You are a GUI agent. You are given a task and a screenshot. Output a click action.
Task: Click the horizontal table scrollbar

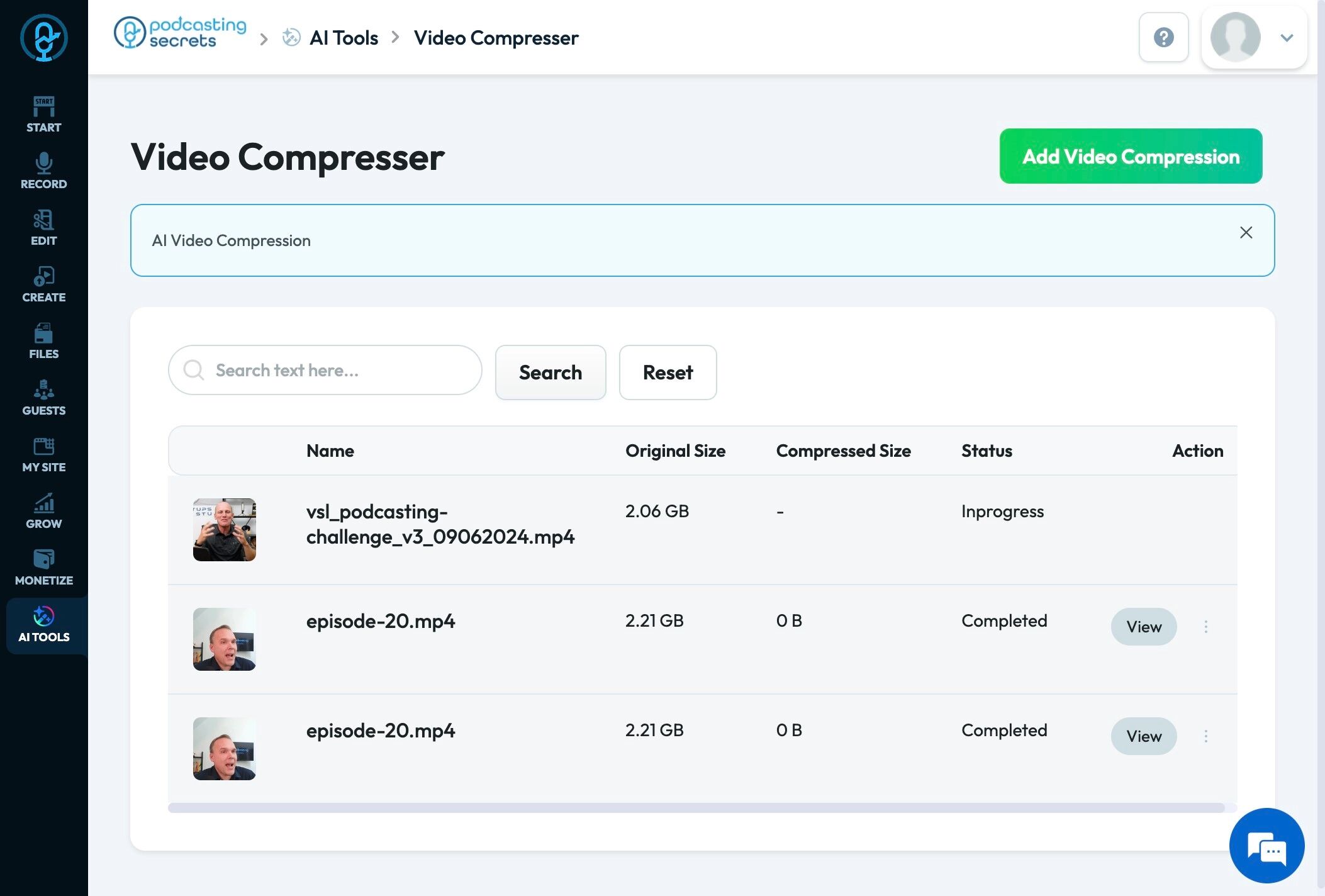[696, 807]
